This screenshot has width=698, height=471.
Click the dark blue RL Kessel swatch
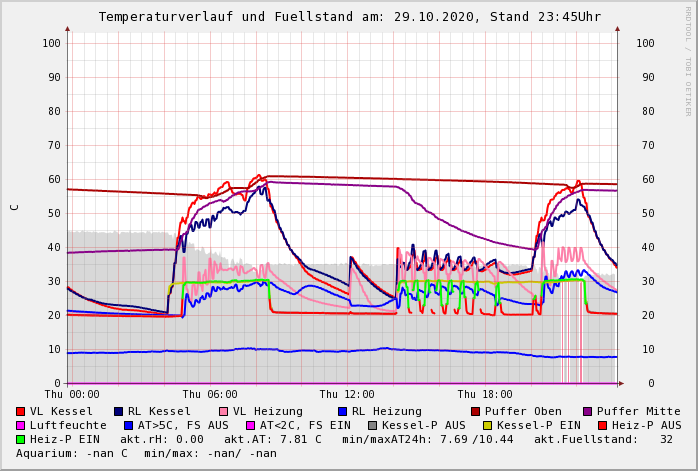pos(119,411)
